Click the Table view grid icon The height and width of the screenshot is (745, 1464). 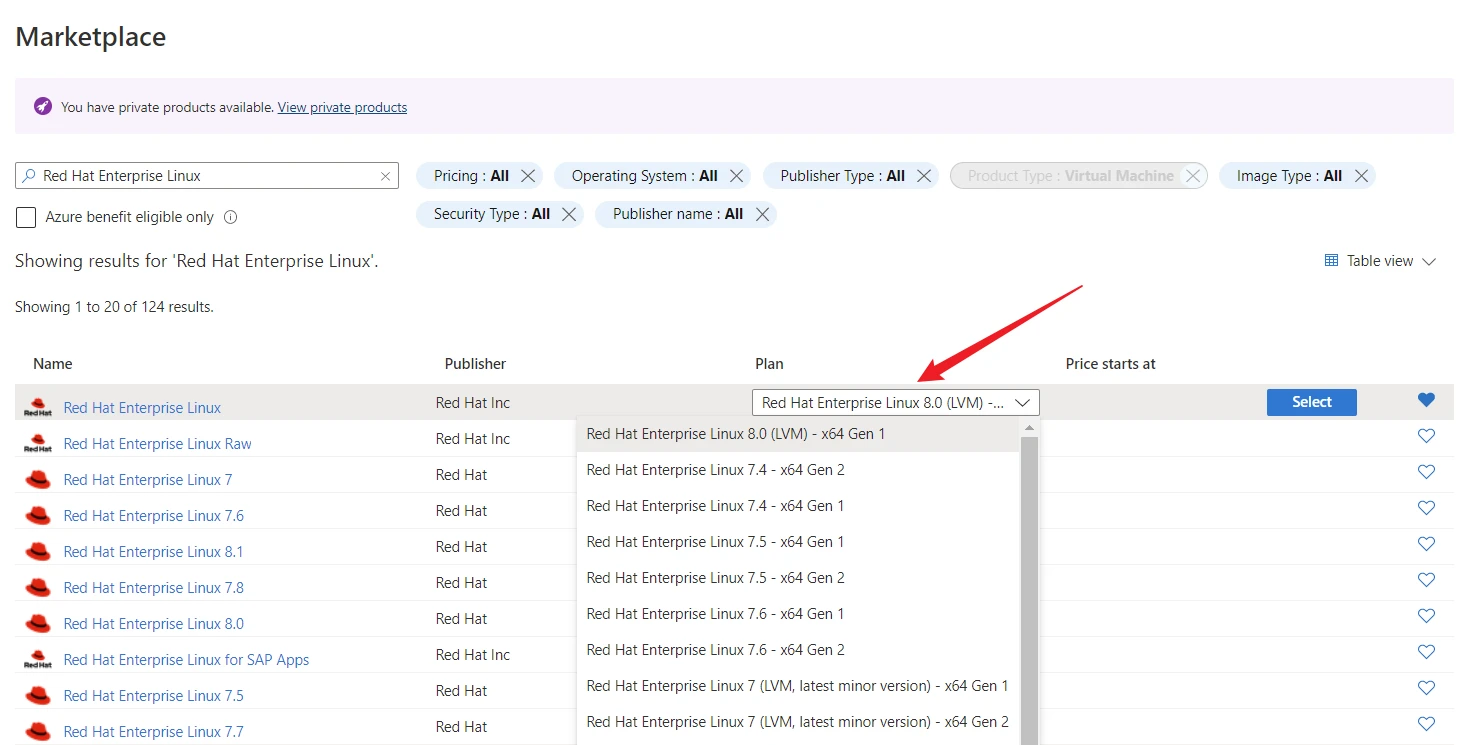tap(1331, 261)
